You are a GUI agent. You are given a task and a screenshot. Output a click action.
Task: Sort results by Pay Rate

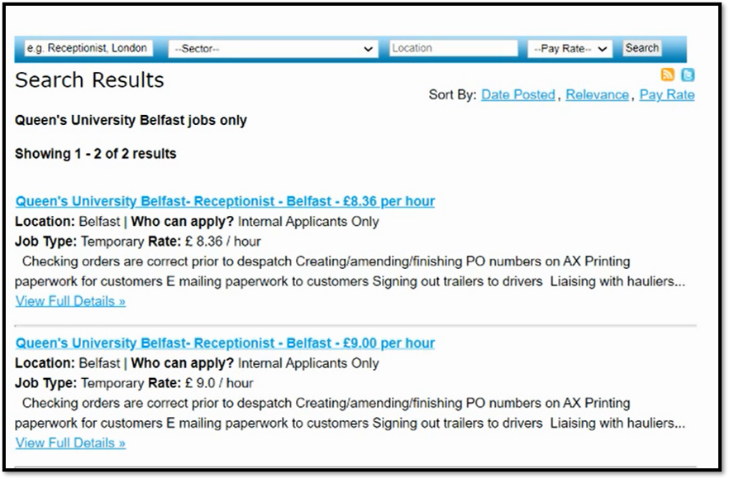(x=667, y=95)
